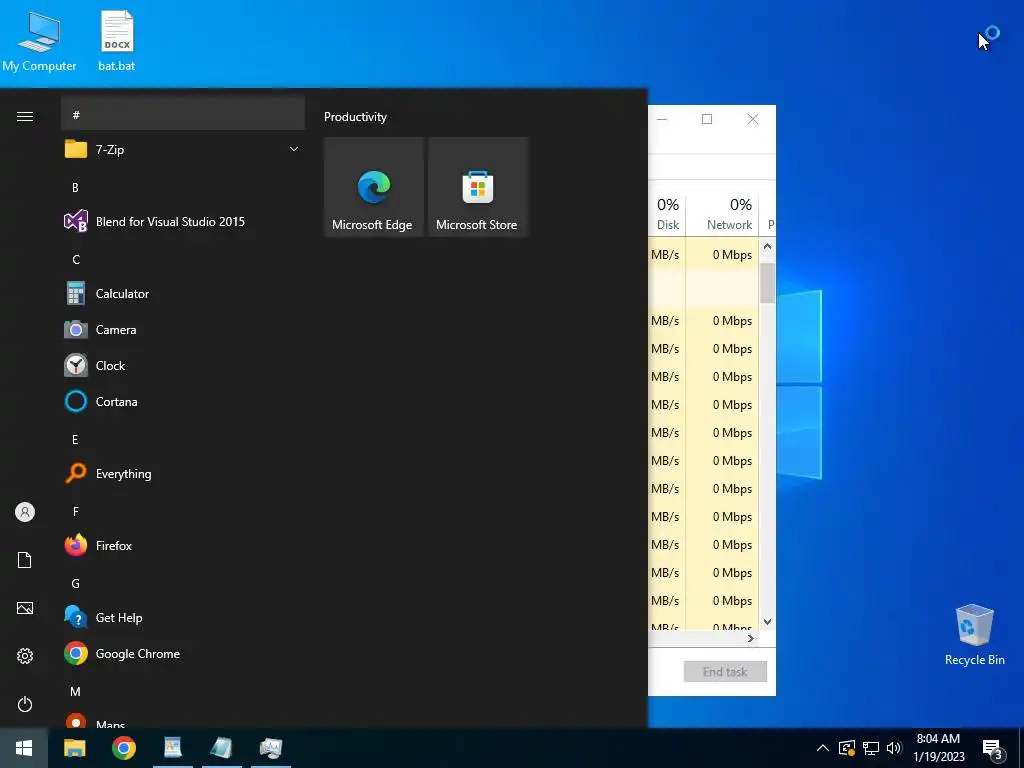The image size is (1024, 768).
Task: Open Documents from the Start sidebar
Action: coord(25,560)
